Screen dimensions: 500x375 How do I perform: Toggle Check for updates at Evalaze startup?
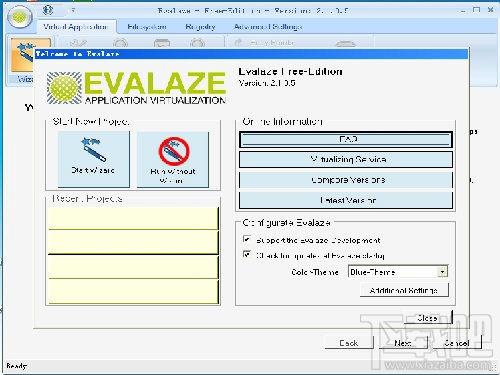(x=247, y=255)
